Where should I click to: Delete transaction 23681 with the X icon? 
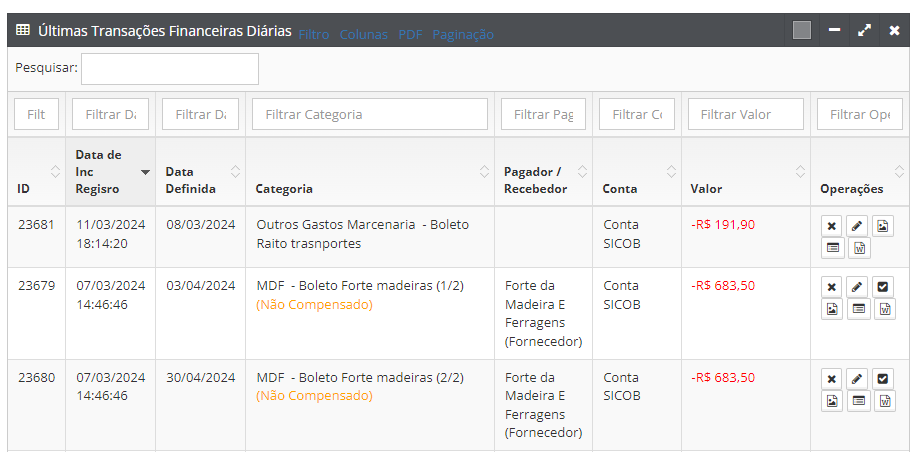coord(831,226)
